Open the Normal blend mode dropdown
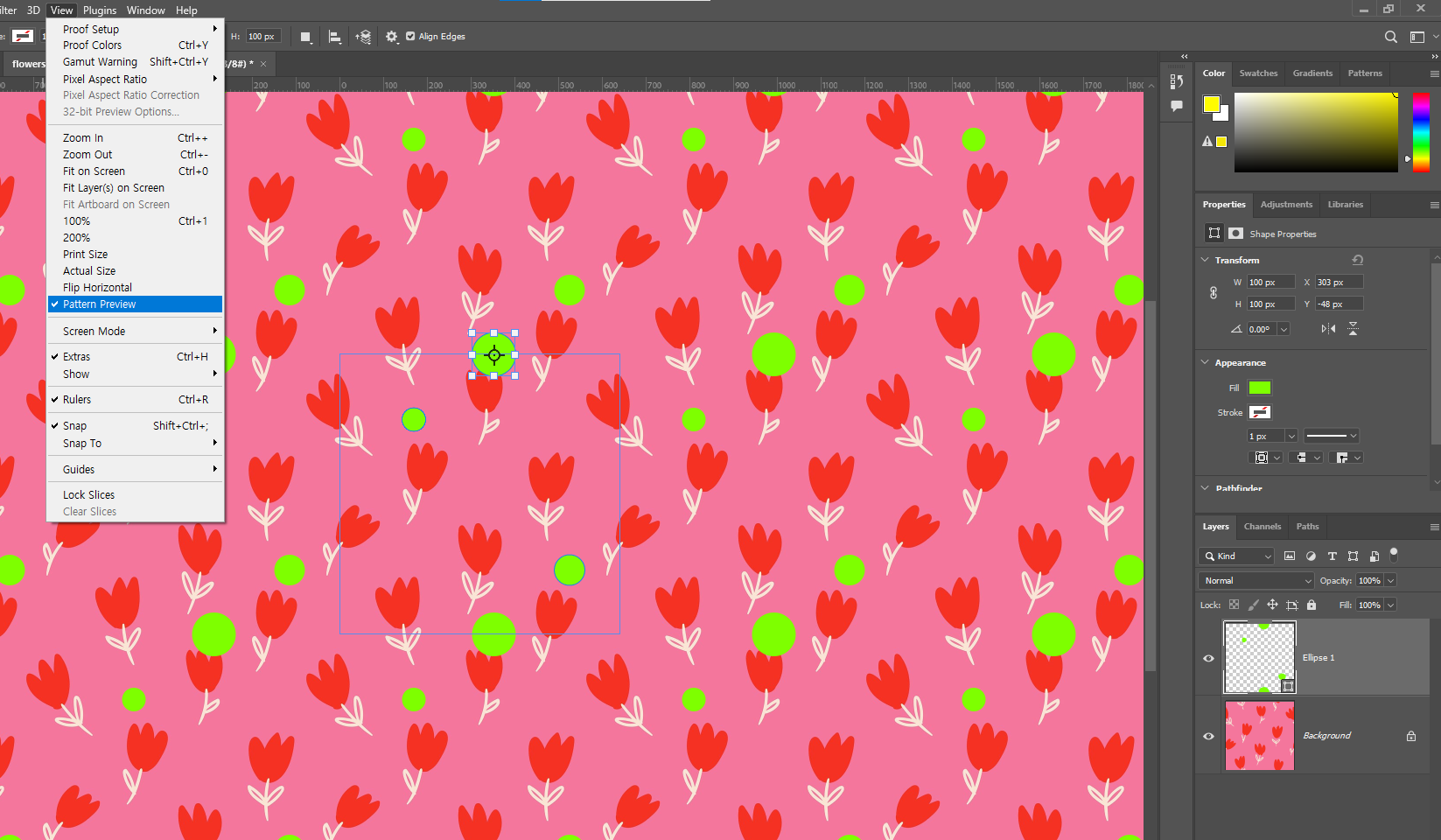Screen dimensions: 1441x840 tap(1256, 581)
